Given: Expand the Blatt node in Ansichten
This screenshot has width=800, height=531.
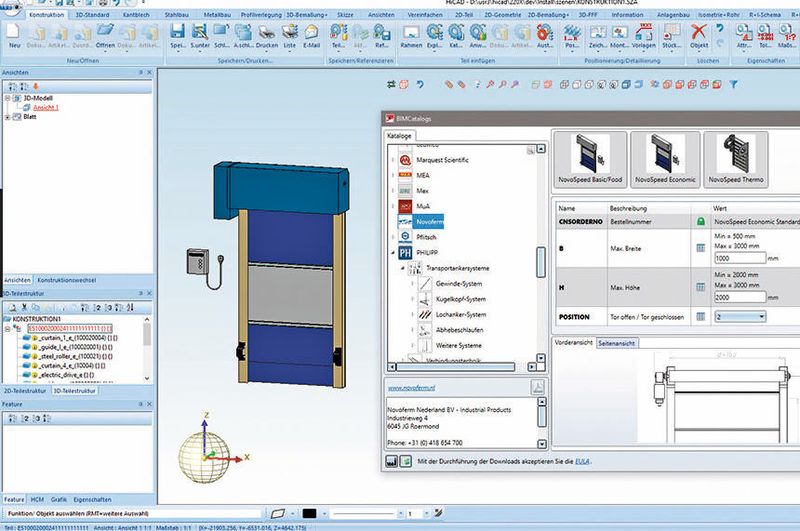Looking at the screenshot, I should coord(8,117).
